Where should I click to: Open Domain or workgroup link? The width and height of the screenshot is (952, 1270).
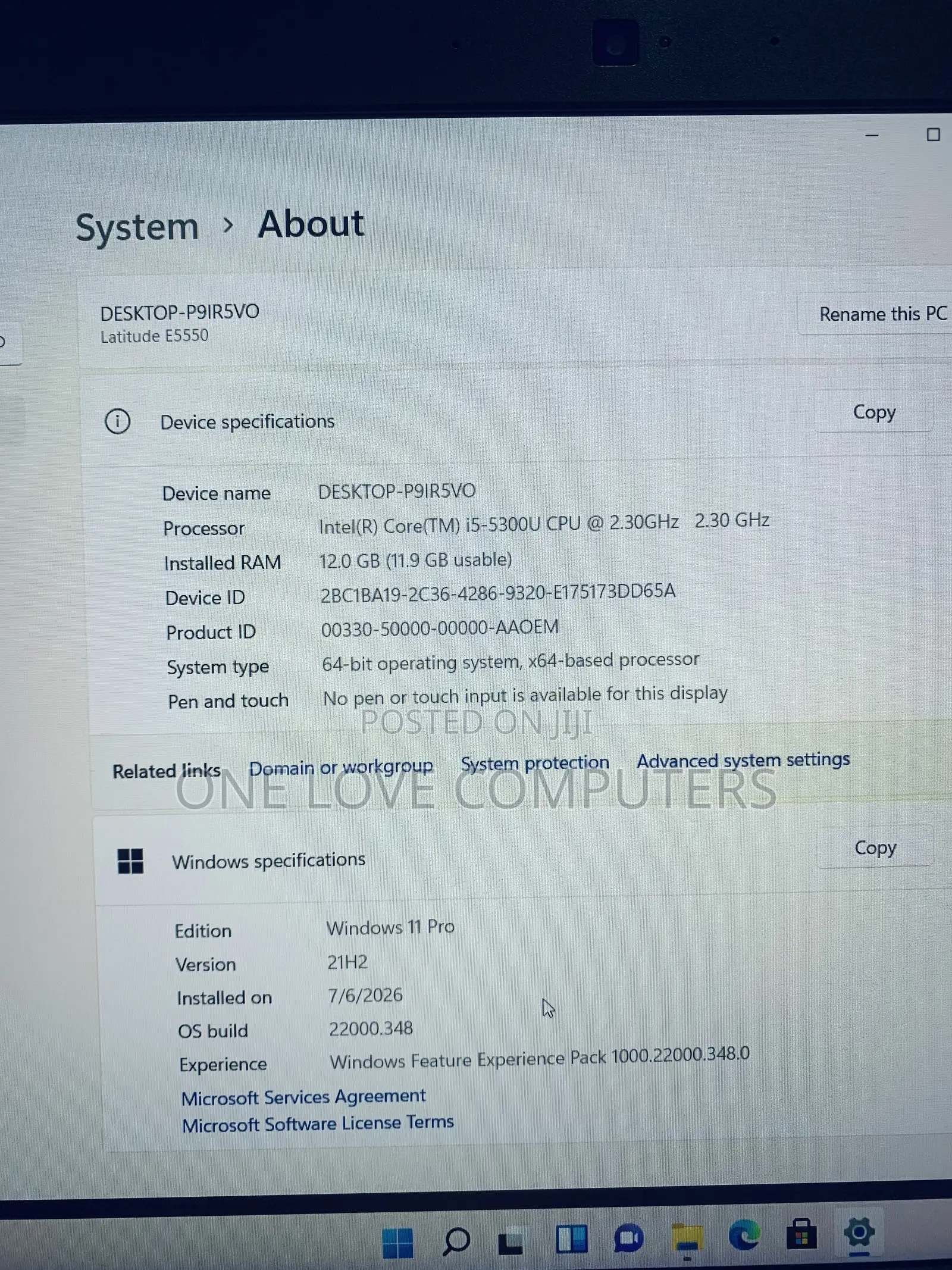[341, 767]
